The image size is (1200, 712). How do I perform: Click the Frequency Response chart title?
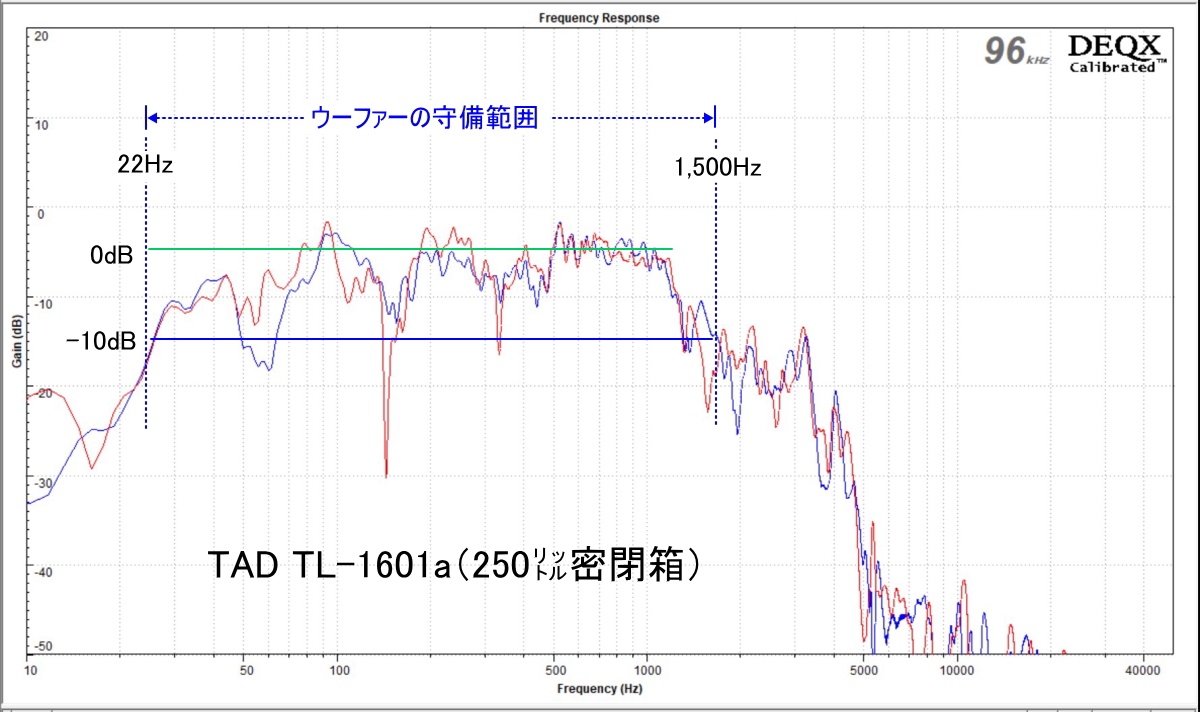599,18
